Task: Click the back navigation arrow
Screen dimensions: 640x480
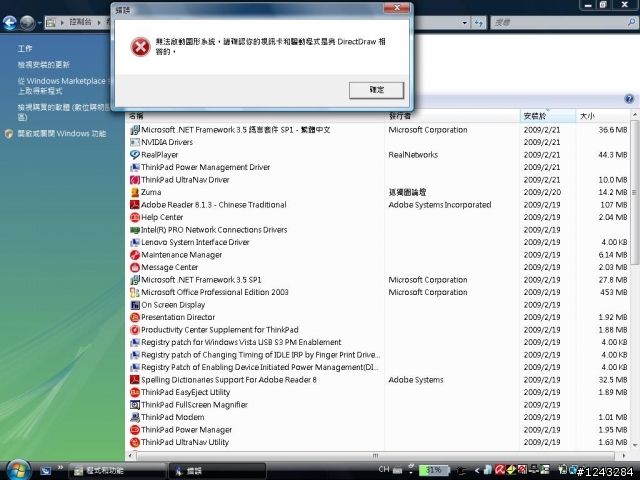Action: pos(10,23)
